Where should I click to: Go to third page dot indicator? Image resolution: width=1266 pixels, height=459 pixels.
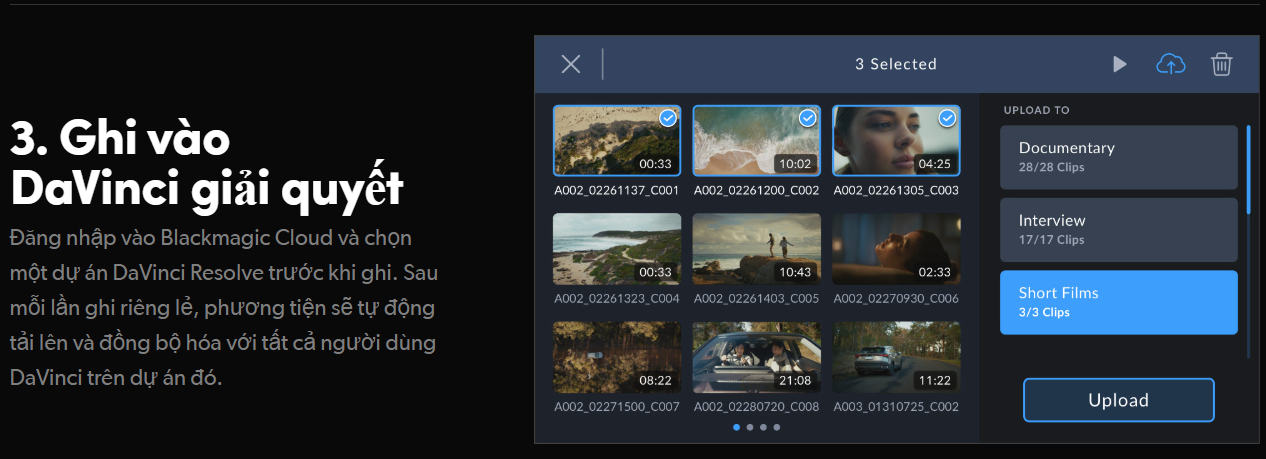click(x=763, y=427)
